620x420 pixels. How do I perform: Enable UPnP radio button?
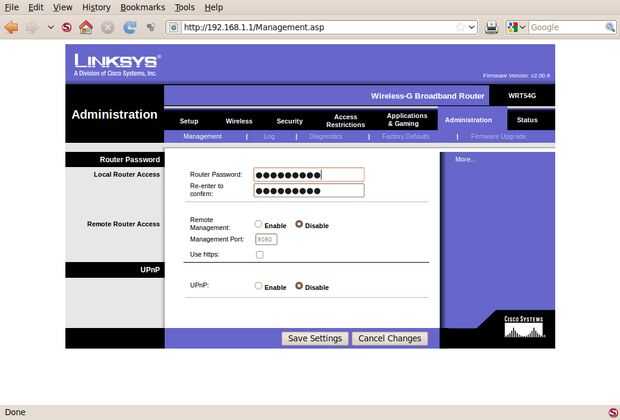[x=258, y=286]
